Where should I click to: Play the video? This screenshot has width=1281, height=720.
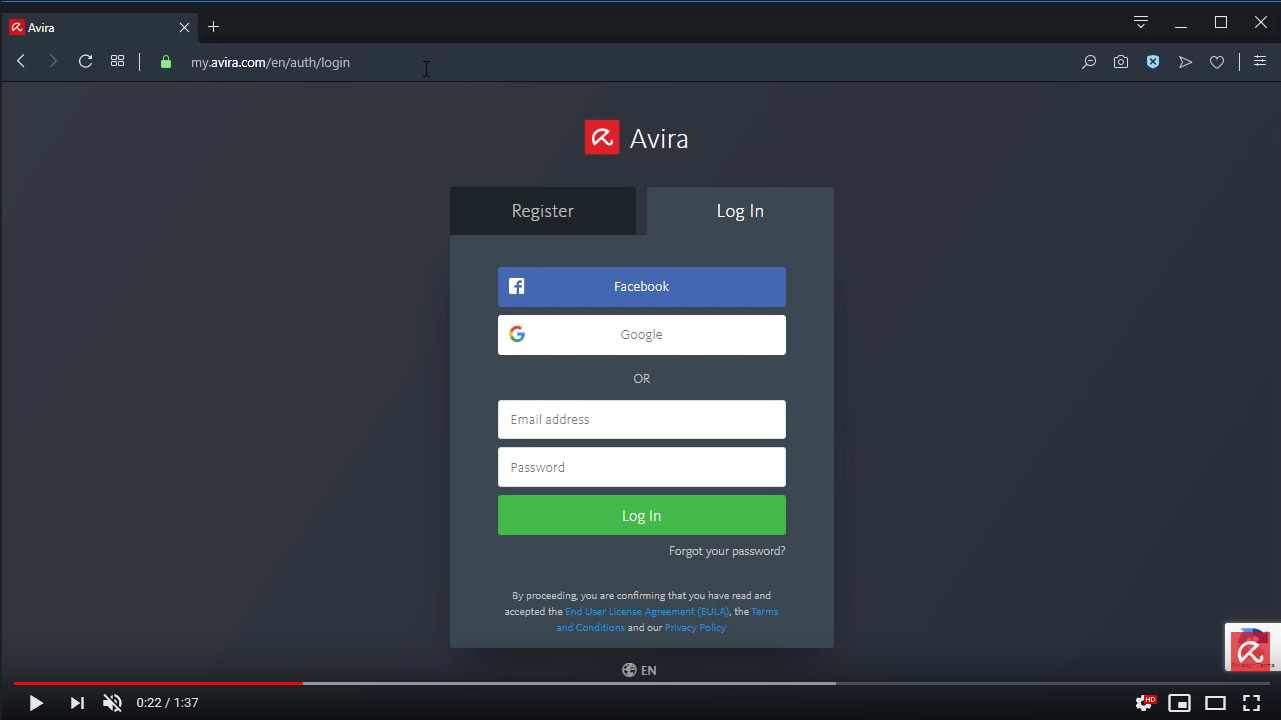pos(35,703)
